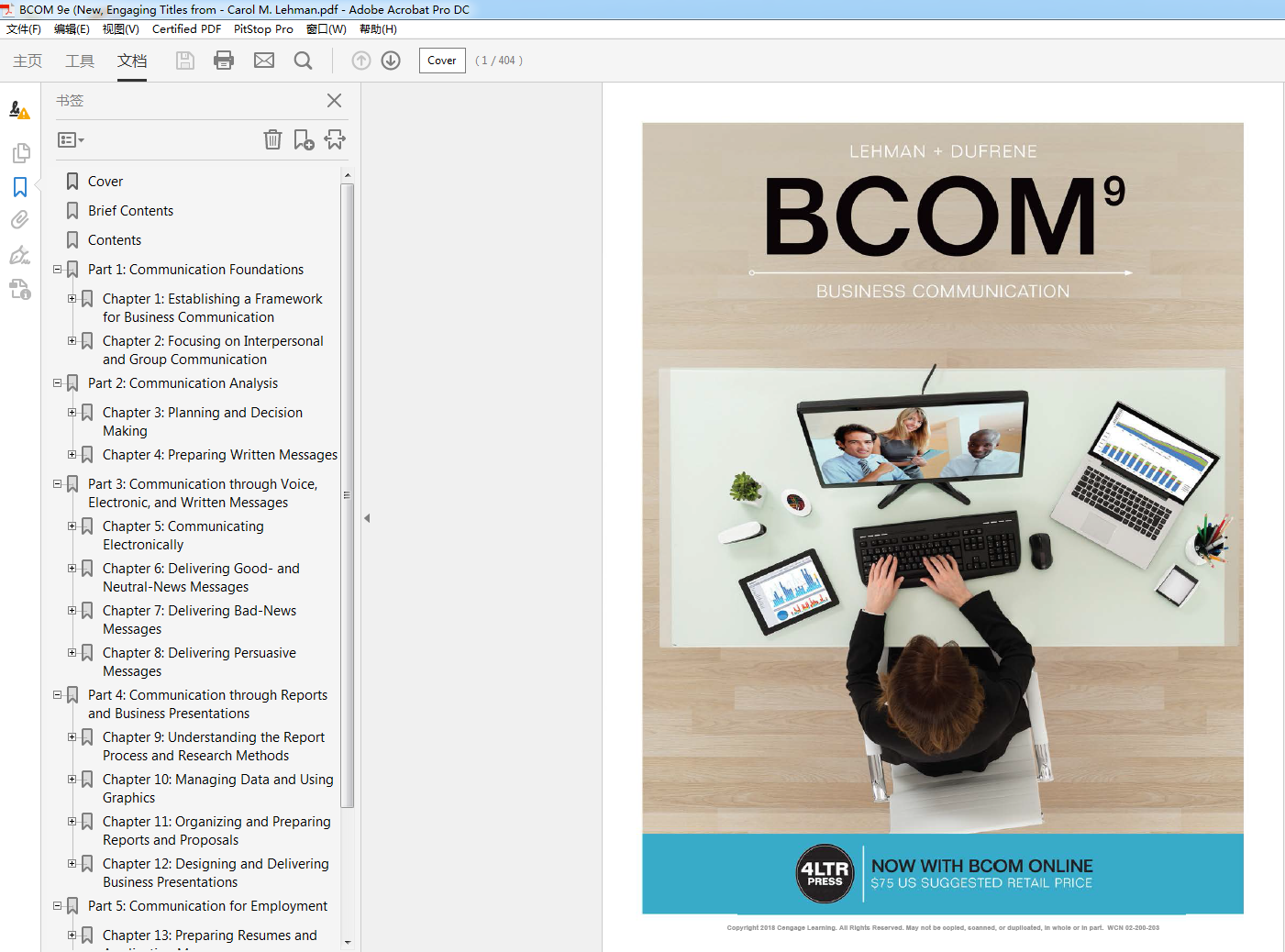Expand Chapter 4 Preparing Written Messages

[72, 455]
